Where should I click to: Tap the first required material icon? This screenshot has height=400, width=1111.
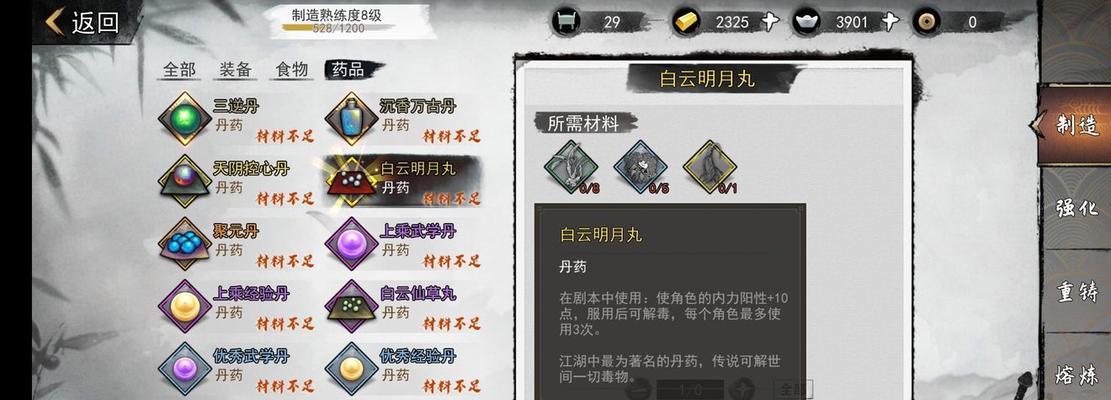pyautogui.click(x=571, y=166)
